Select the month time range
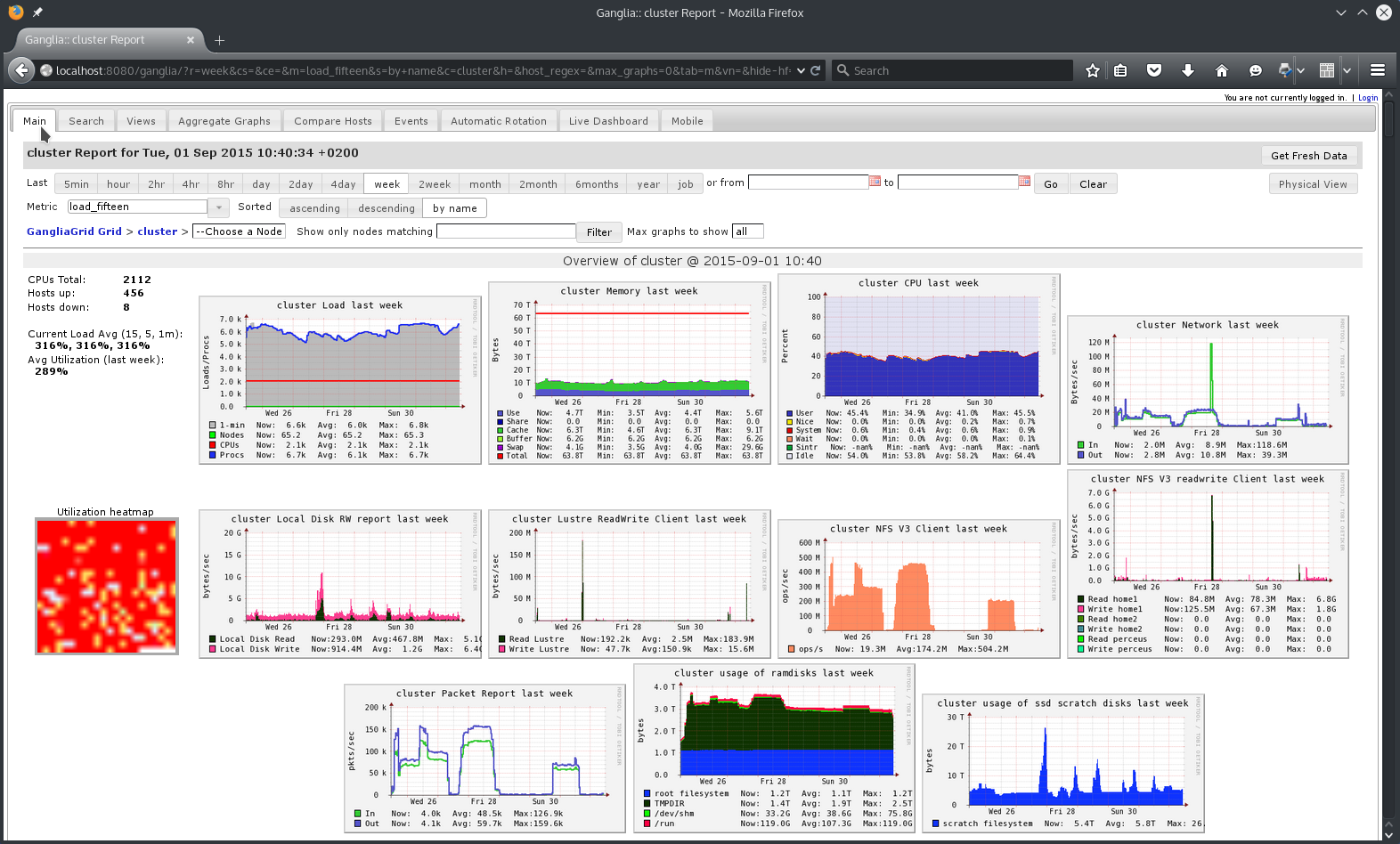 (485, 184)
